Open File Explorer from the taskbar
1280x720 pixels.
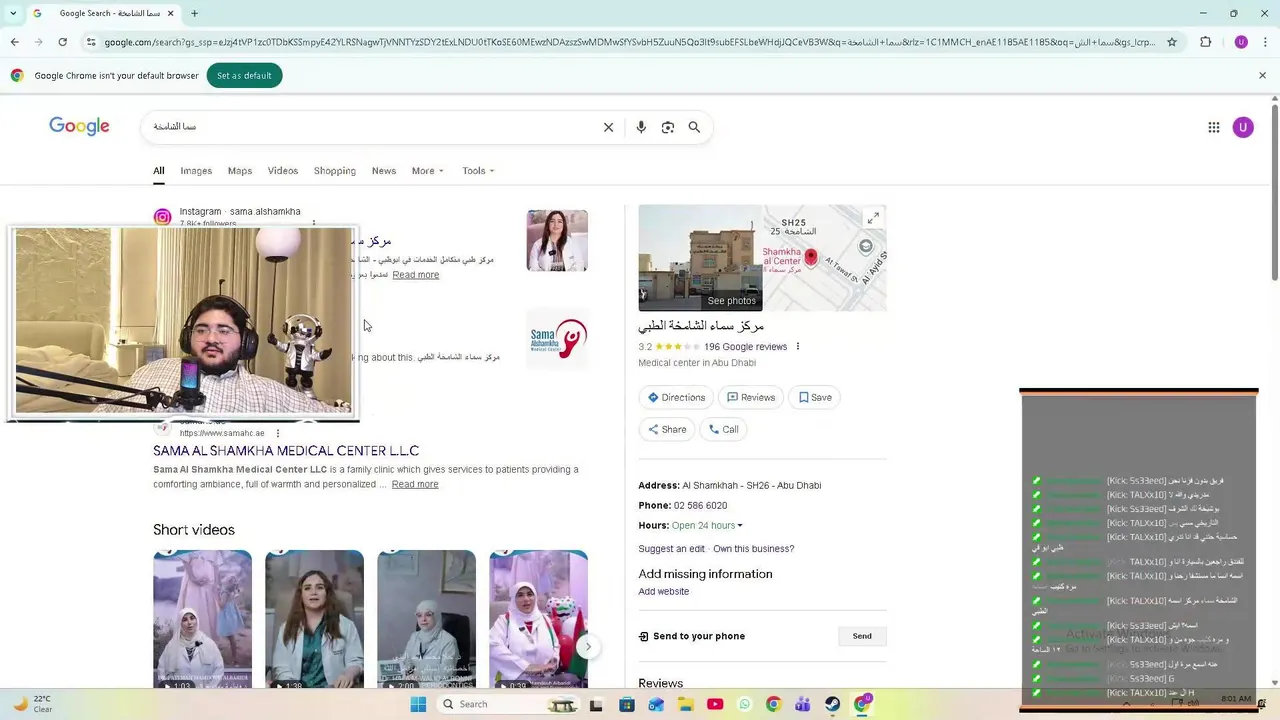point(686,704)
